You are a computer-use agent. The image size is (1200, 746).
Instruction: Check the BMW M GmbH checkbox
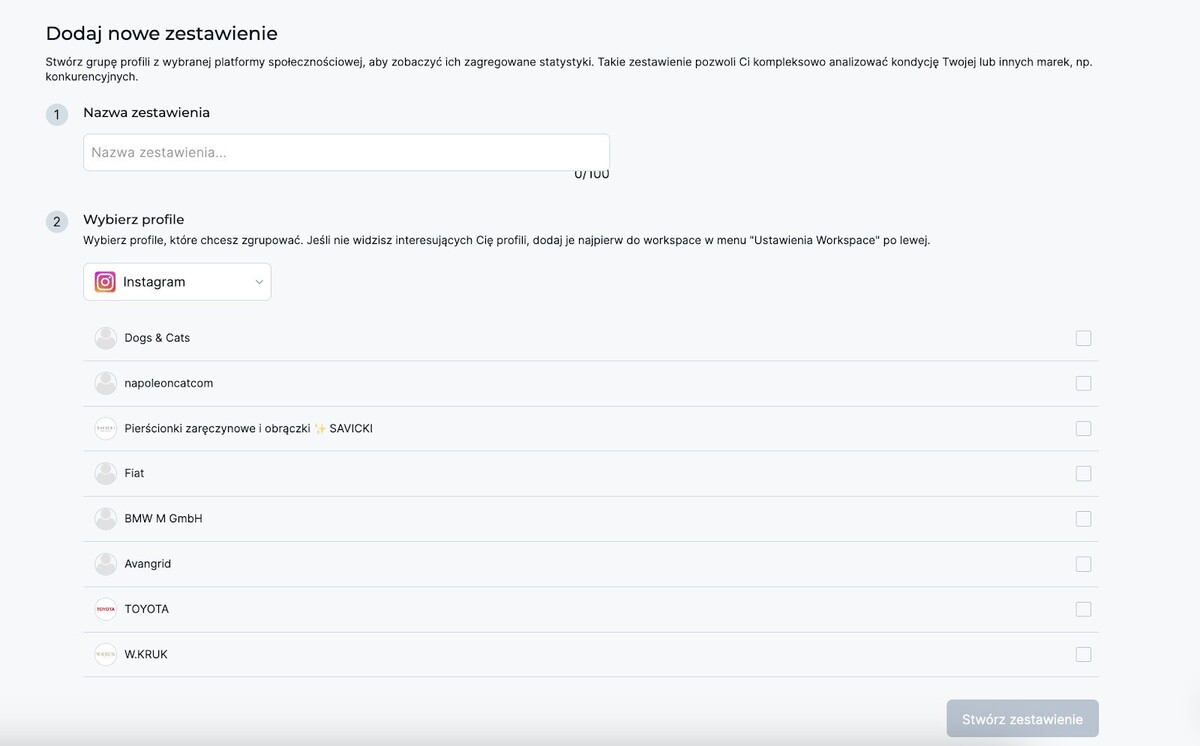pos(1083,519)
